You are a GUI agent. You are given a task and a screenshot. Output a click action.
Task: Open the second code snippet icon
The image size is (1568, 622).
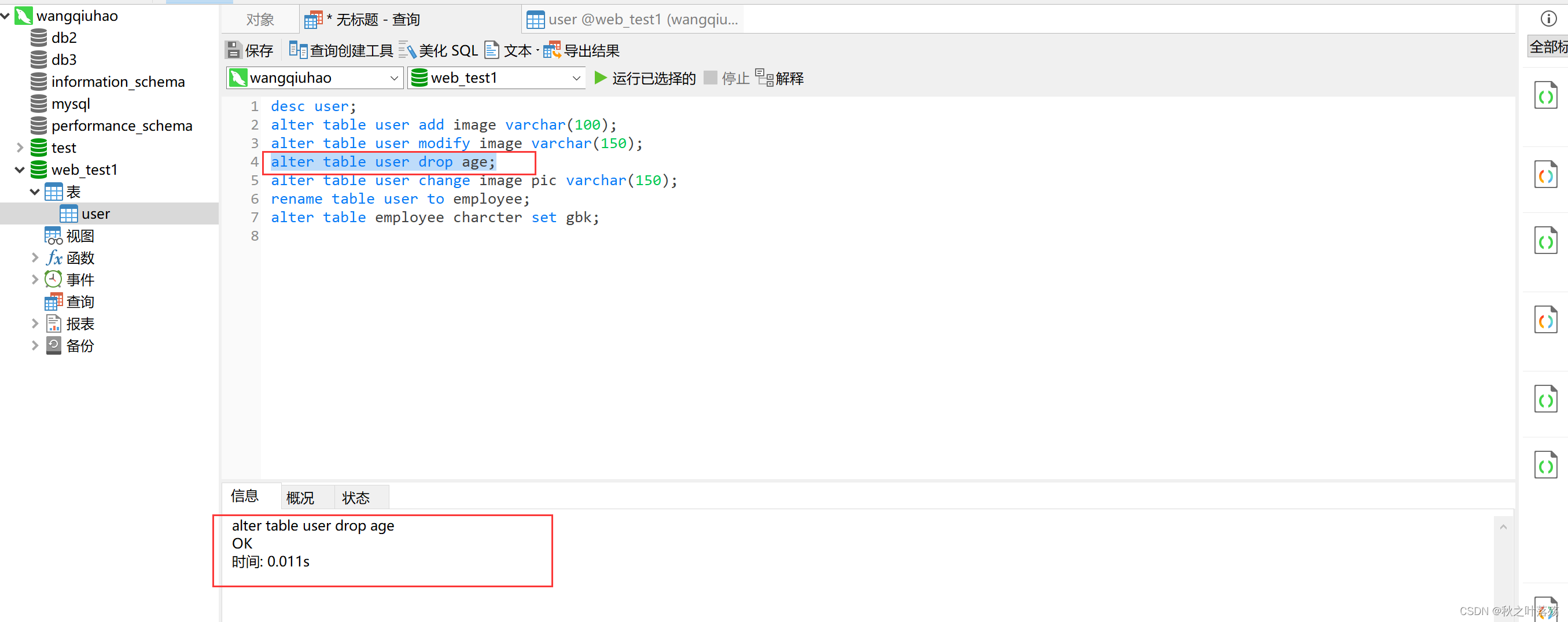(x=1545, y=175)
